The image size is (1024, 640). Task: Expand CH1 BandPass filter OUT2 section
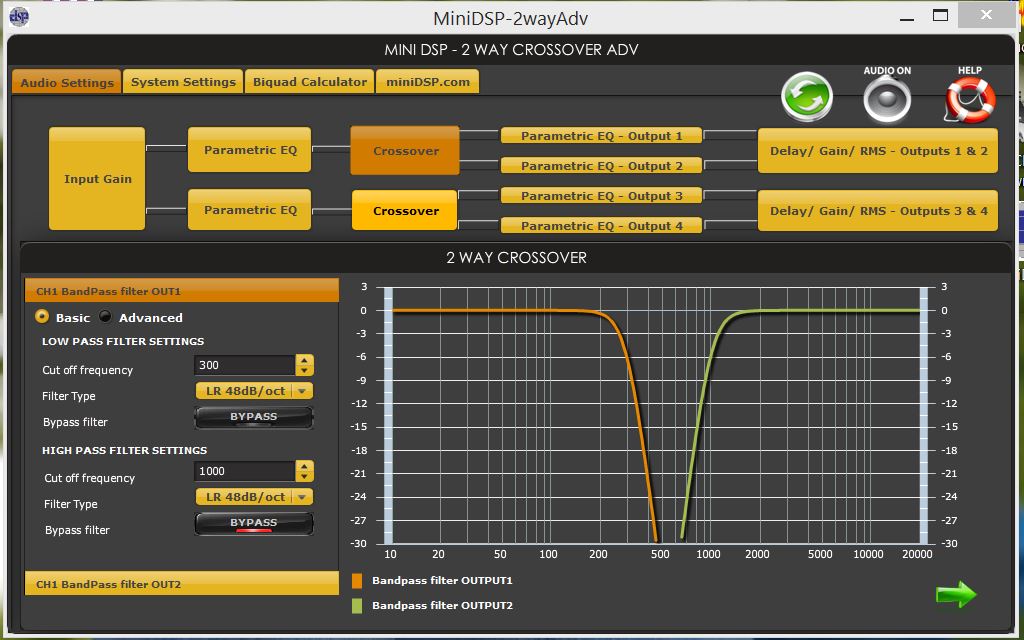(x=182, y=584)
